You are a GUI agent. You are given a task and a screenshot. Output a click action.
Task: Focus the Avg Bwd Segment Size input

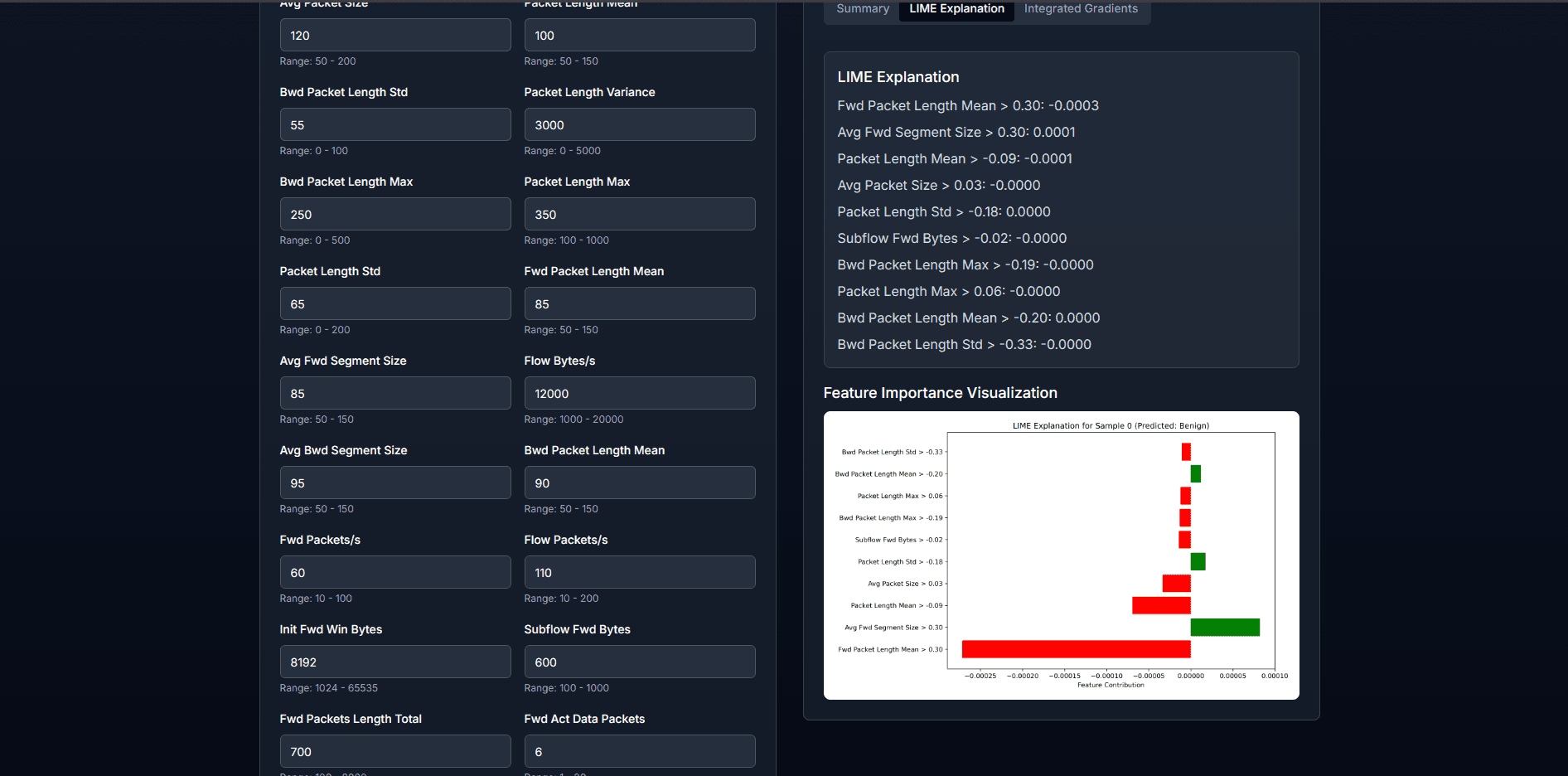pos(395,483)
